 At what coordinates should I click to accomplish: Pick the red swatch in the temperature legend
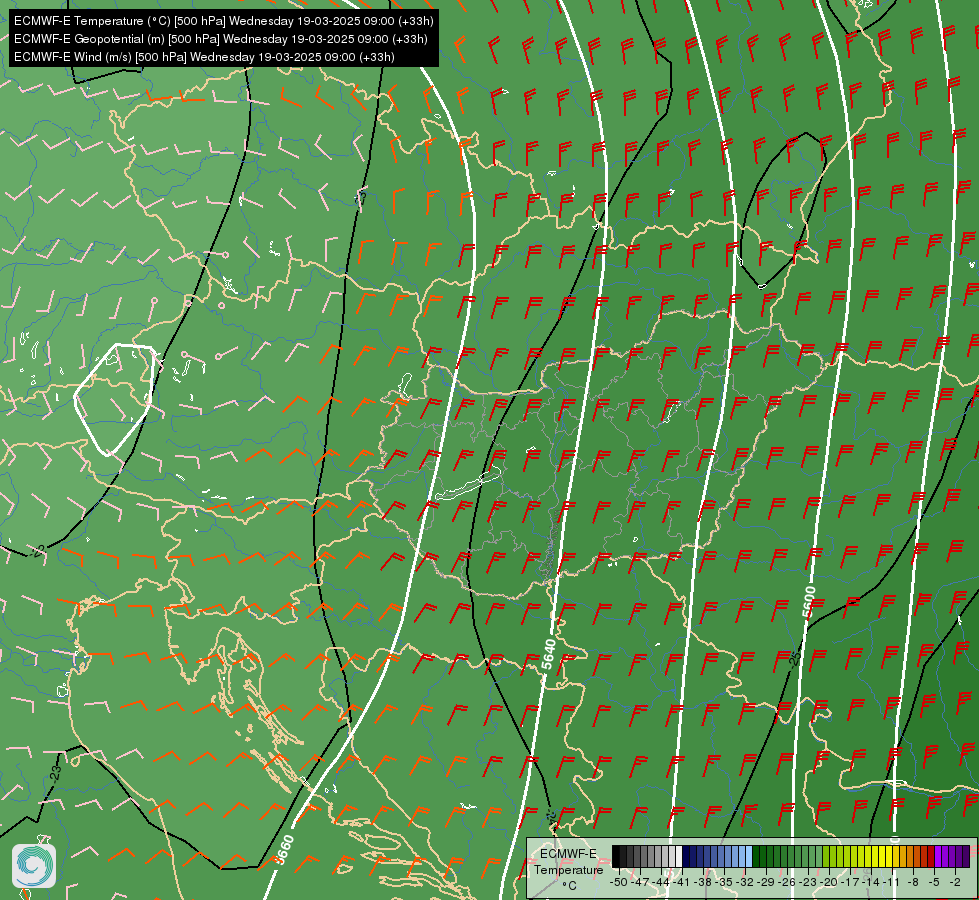point(932,856)
